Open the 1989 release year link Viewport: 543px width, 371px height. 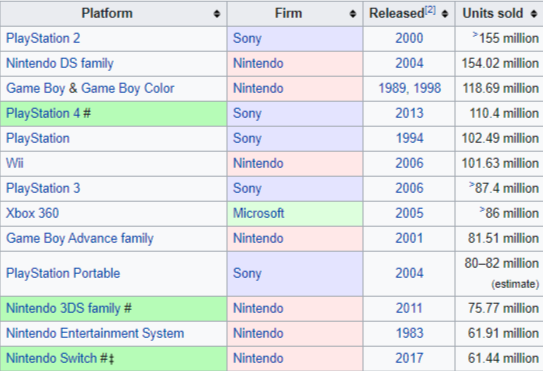391,88
